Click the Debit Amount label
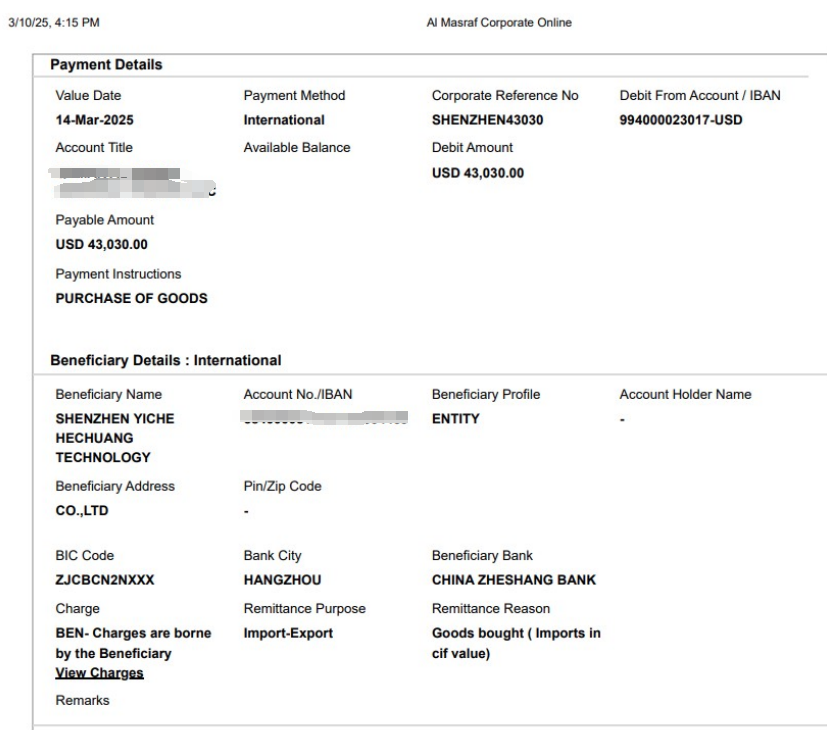 tap(472, 148)
